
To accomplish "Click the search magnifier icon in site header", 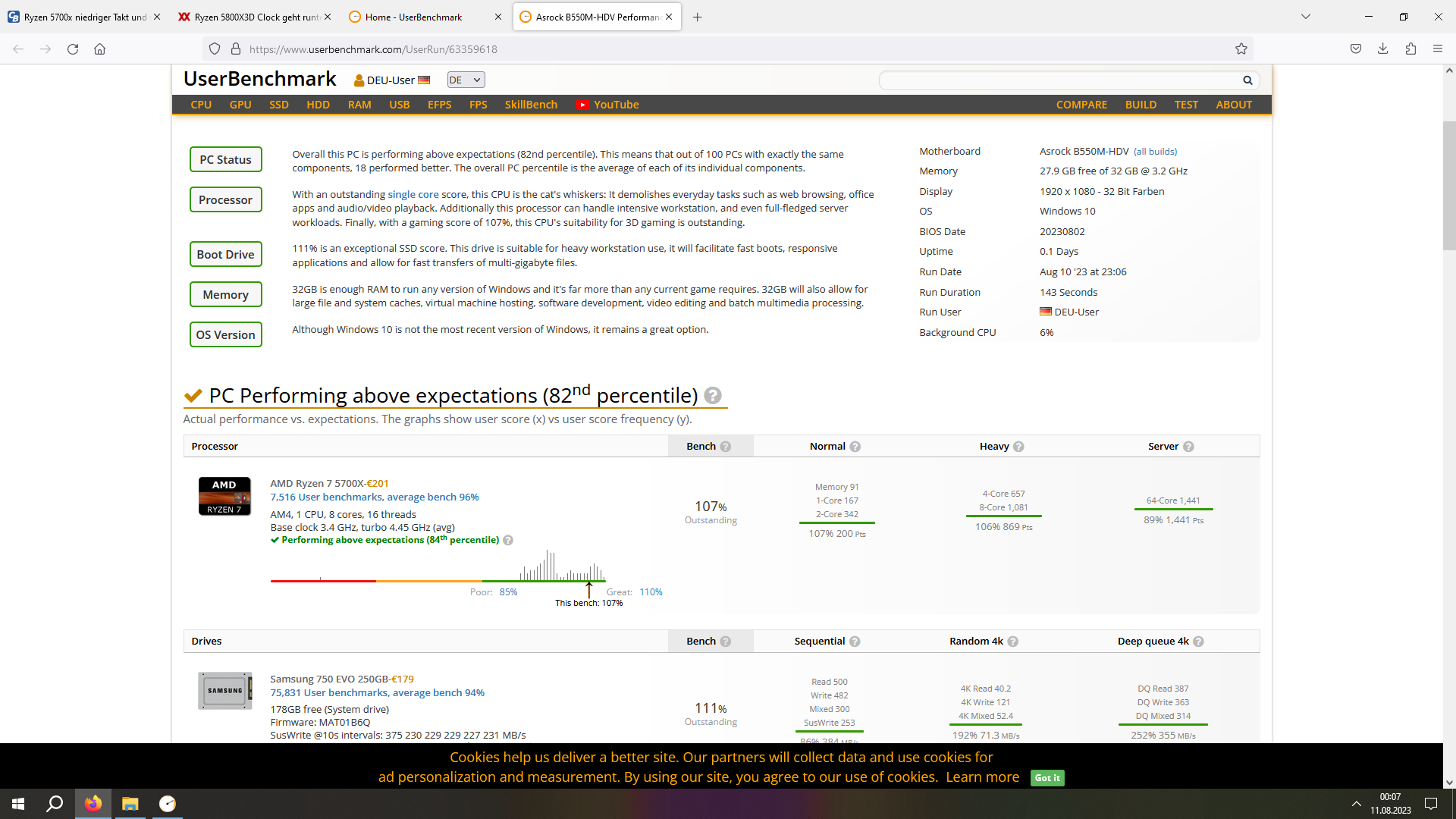I will coord(1247,80).
